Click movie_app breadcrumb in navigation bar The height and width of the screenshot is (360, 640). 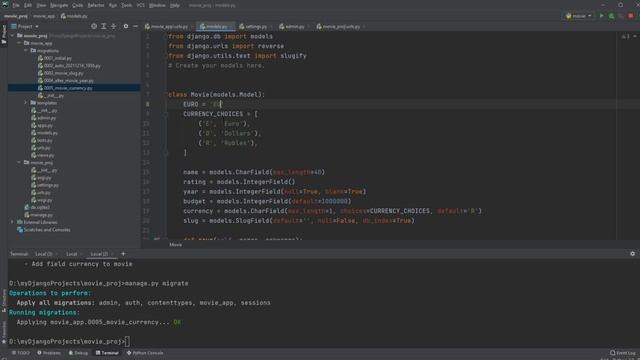[x=44, y=16]
